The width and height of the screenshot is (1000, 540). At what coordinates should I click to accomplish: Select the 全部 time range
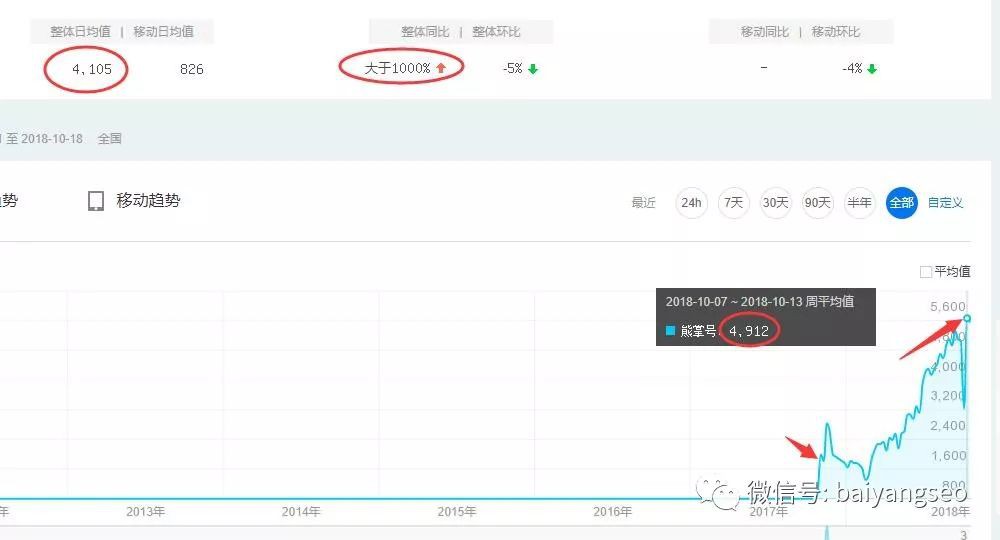(x=902, y=203)
